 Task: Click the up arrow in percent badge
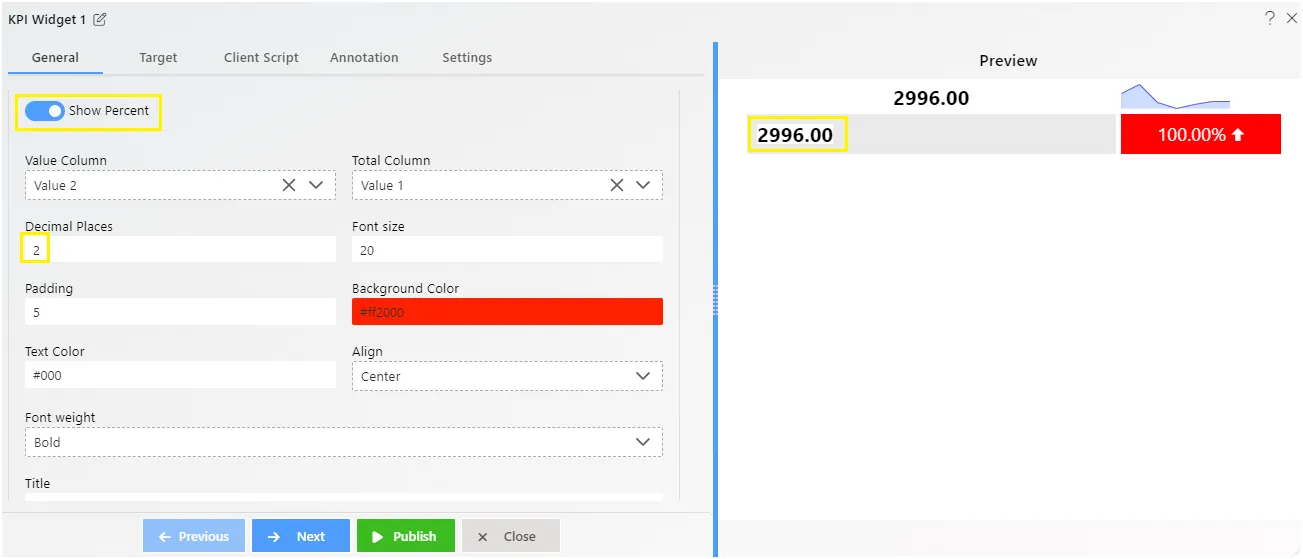[1238, 135]
